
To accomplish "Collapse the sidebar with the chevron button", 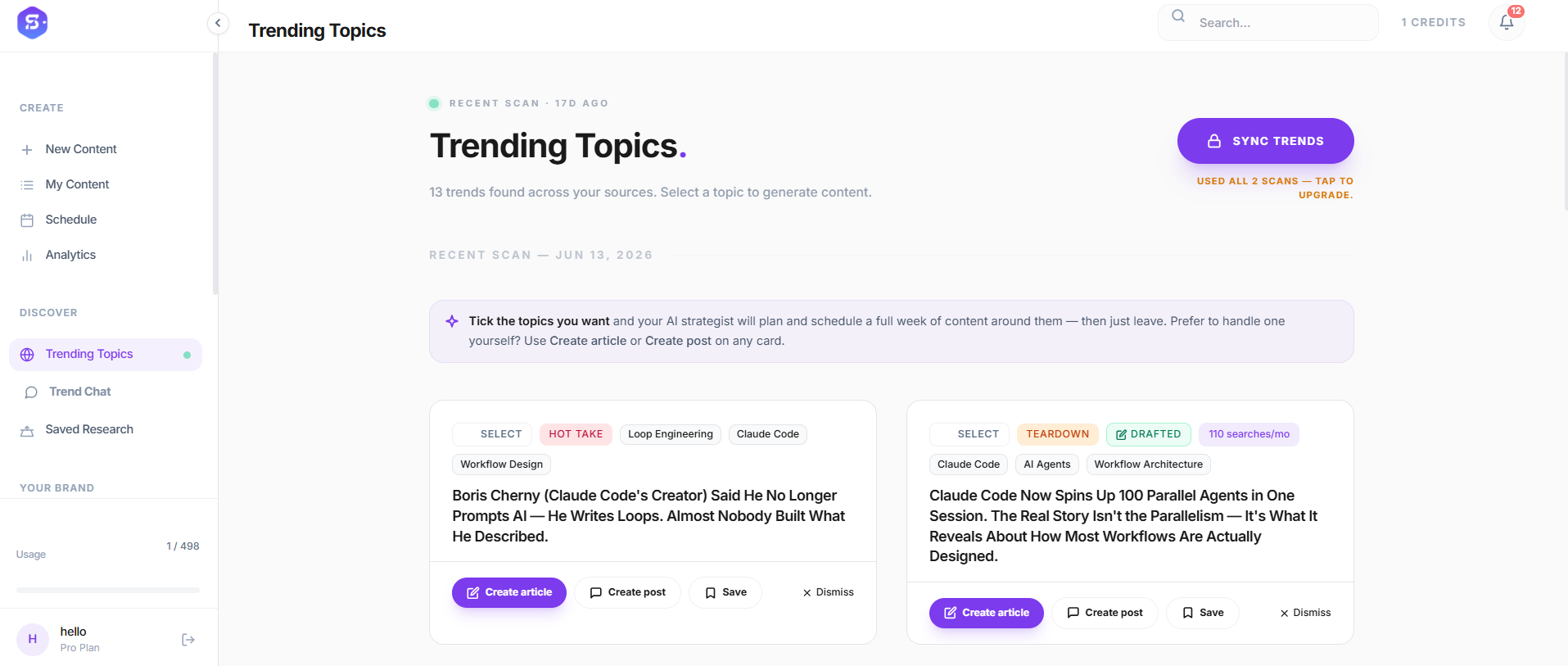I will [x=218, y=23].
